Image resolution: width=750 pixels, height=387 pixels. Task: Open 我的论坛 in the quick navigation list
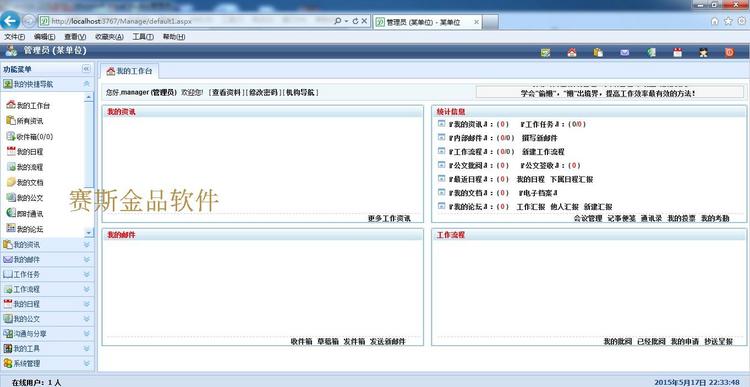[x=25, y=229]
